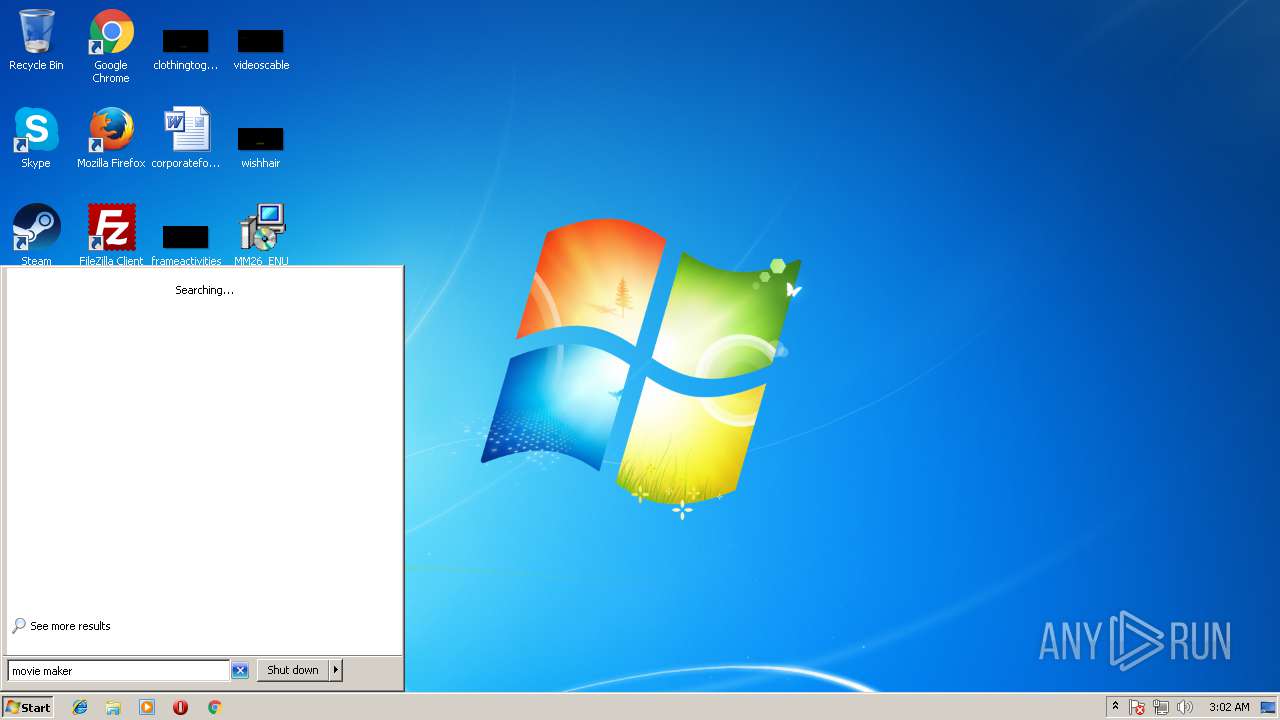Open the network tray icon
1280x720 pixels.
coord(1161,707)
